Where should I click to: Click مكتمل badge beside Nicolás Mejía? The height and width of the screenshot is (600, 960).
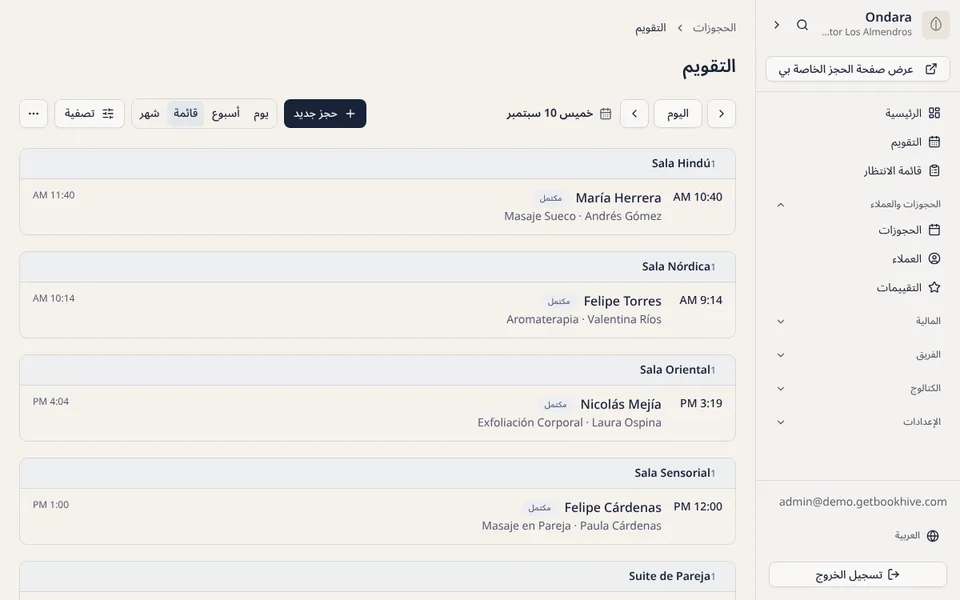pyautogui.click(x=555, y=405)
